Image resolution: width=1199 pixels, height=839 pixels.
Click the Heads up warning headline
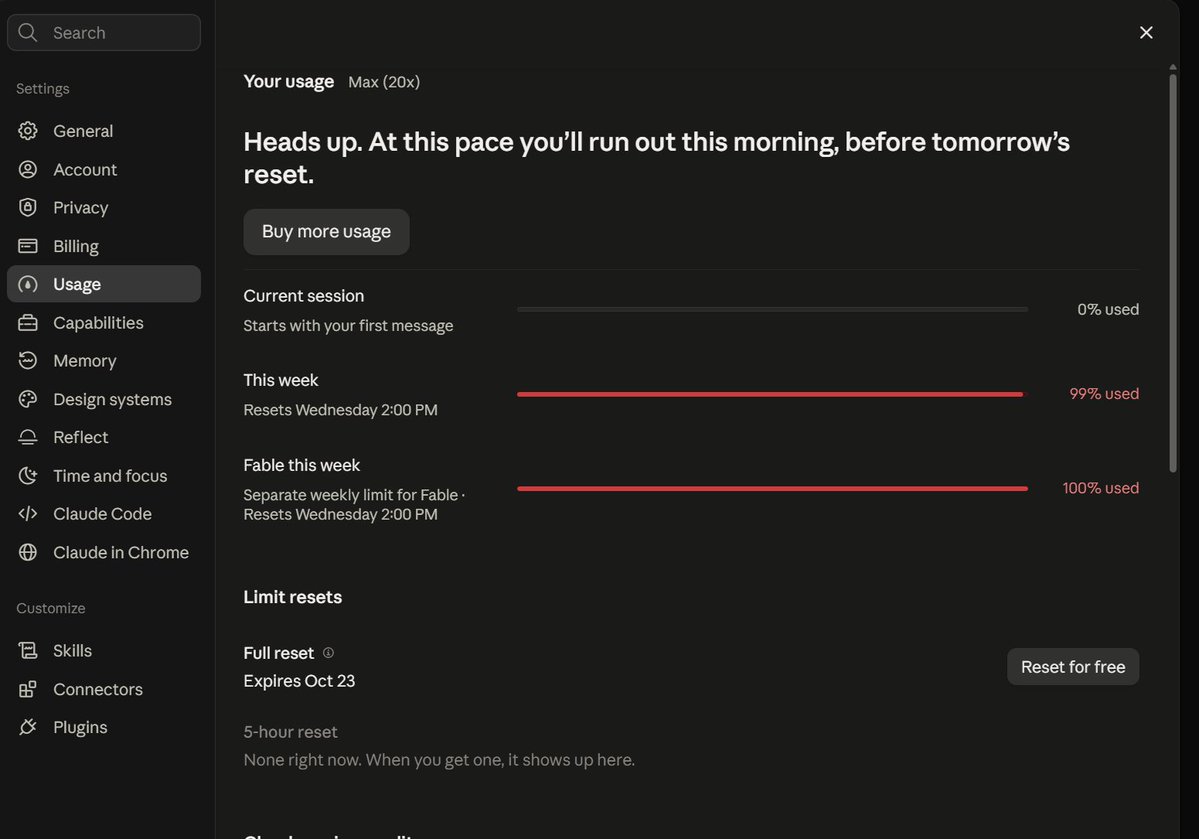point(656,158)
